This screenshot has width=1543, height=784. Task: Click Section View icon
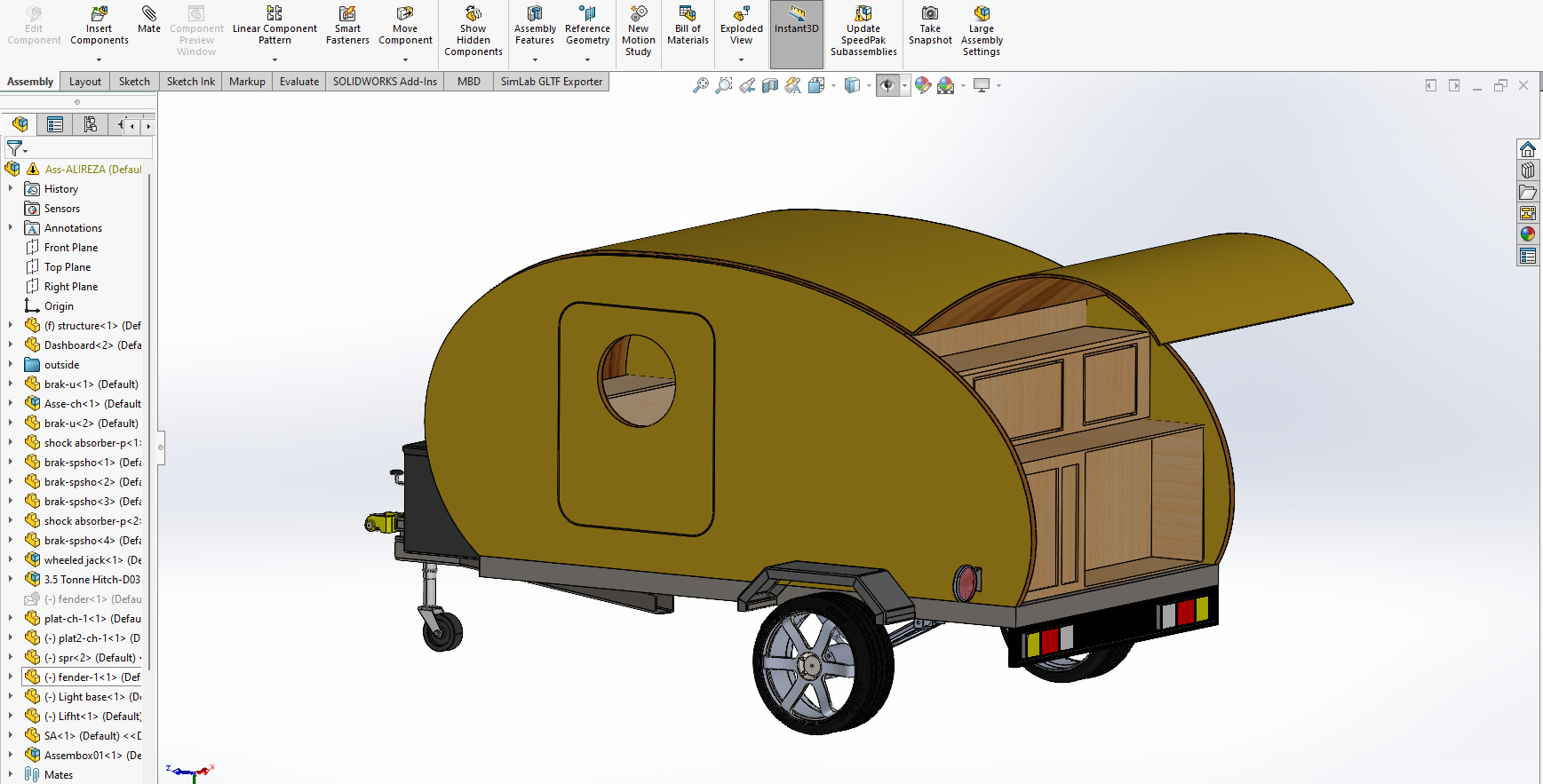(x=770, y=85)
